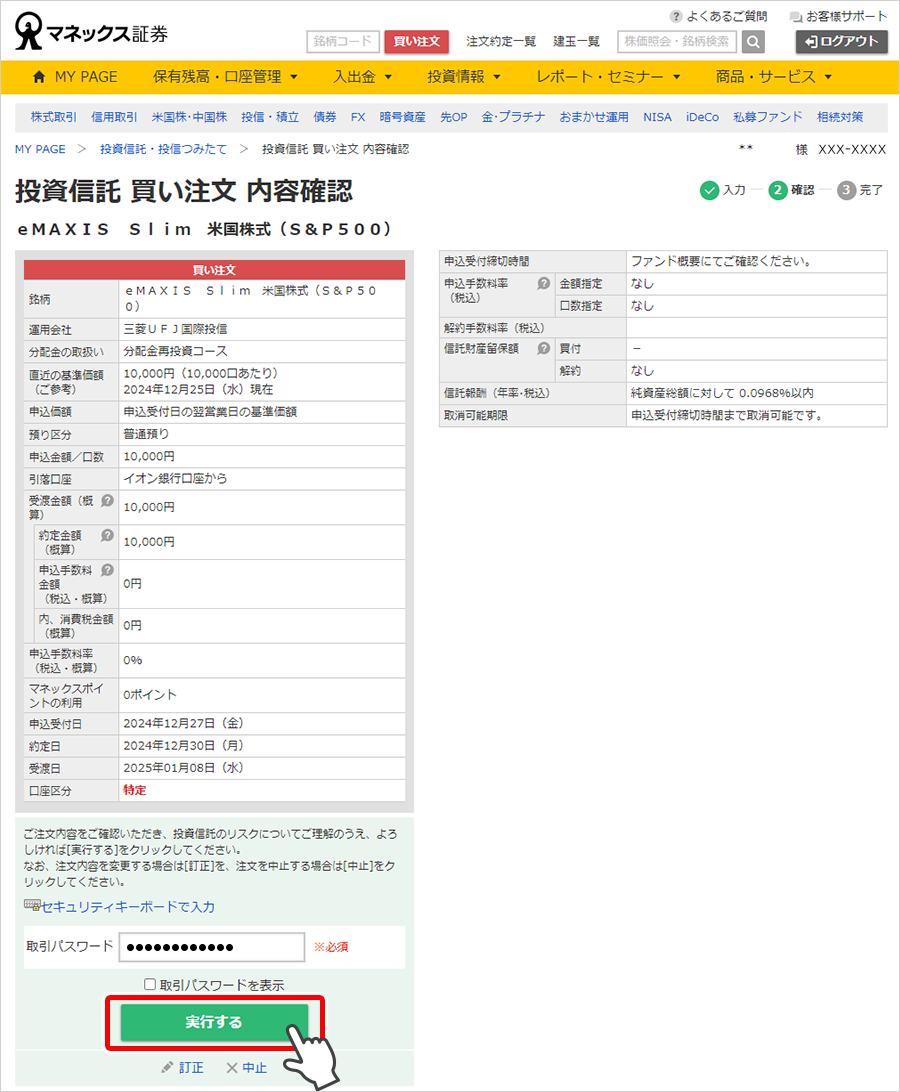Open FX in sub navigation

(358, 117)
